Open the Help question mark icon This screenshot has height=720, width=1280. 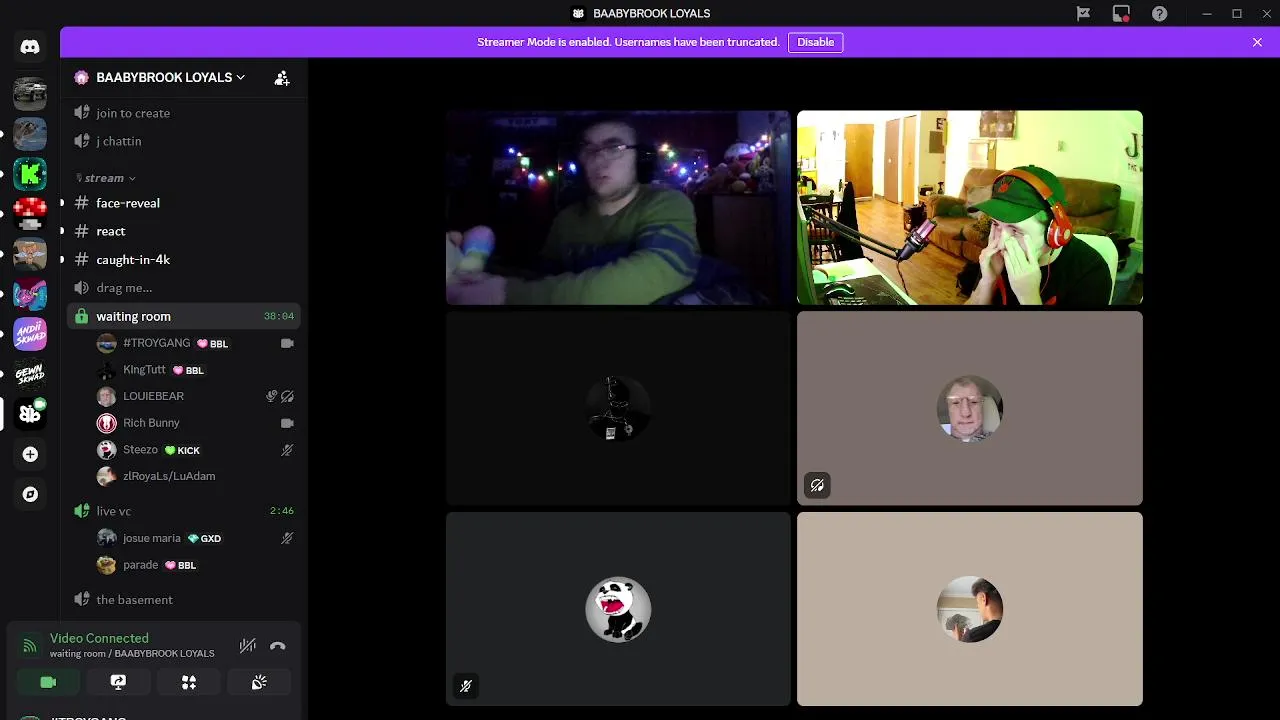tap(1159, 13)
